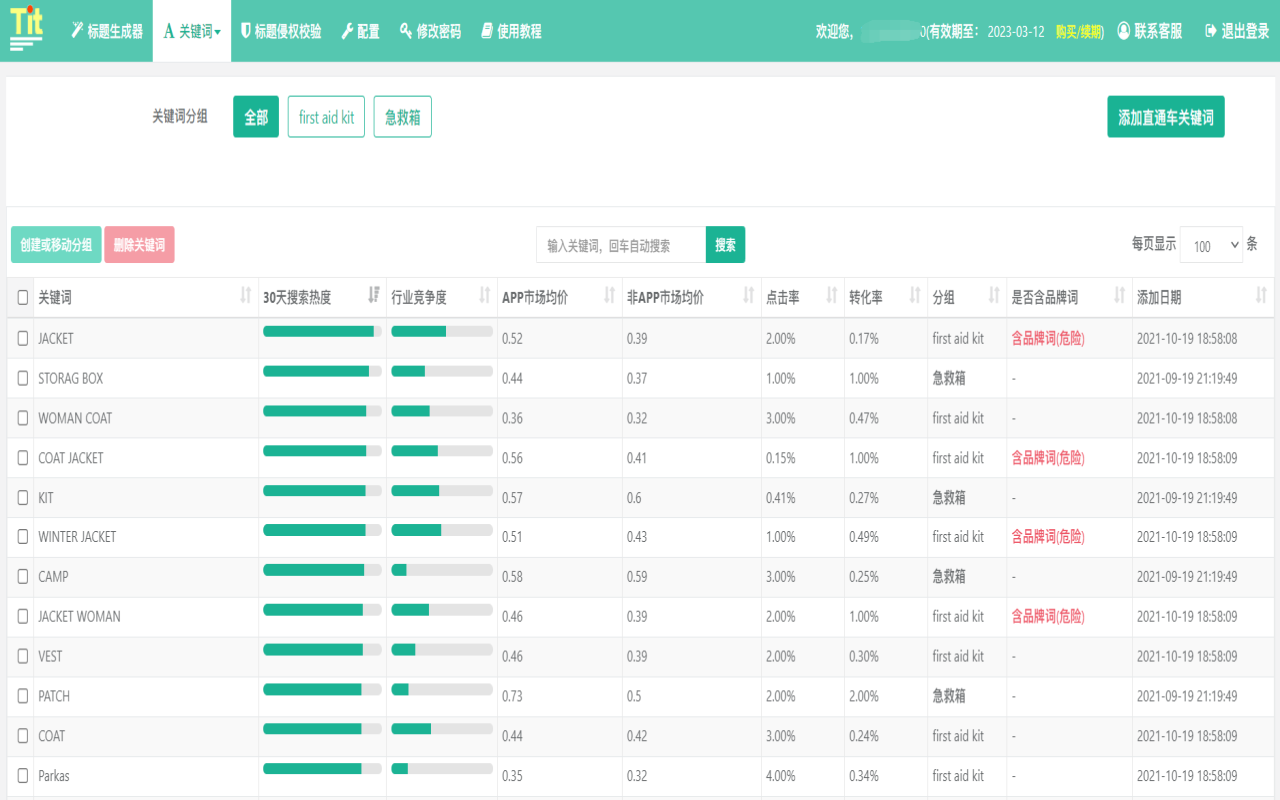Sort by 关键词 column sort icon
Image resolution: width=1280 pixels, height=800 pixels.
246,296
